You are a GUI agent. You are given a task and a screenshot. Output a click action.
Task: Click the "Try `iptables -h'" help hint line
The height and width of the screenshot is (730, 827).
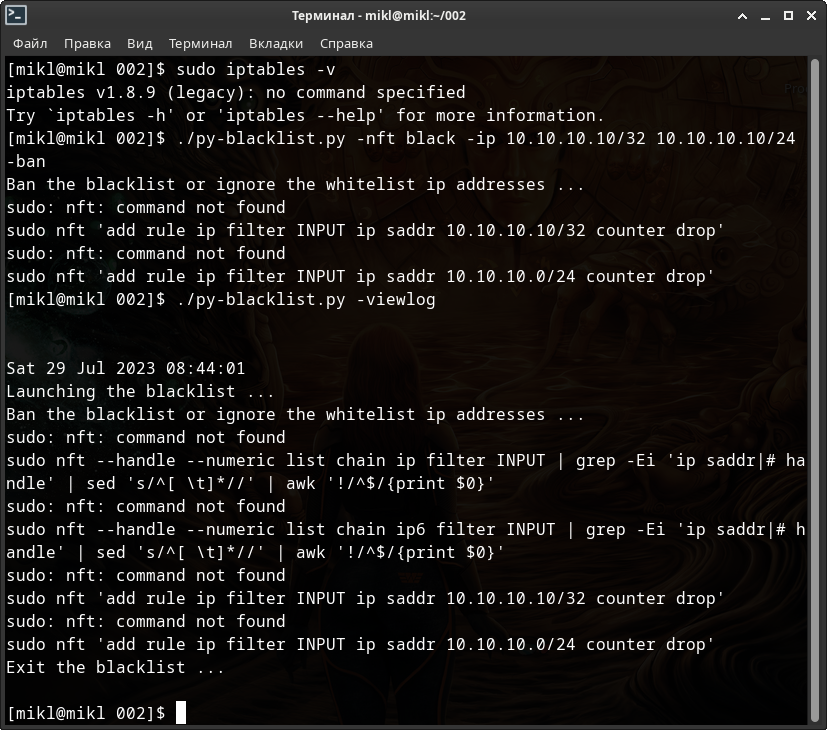(305, 116)
